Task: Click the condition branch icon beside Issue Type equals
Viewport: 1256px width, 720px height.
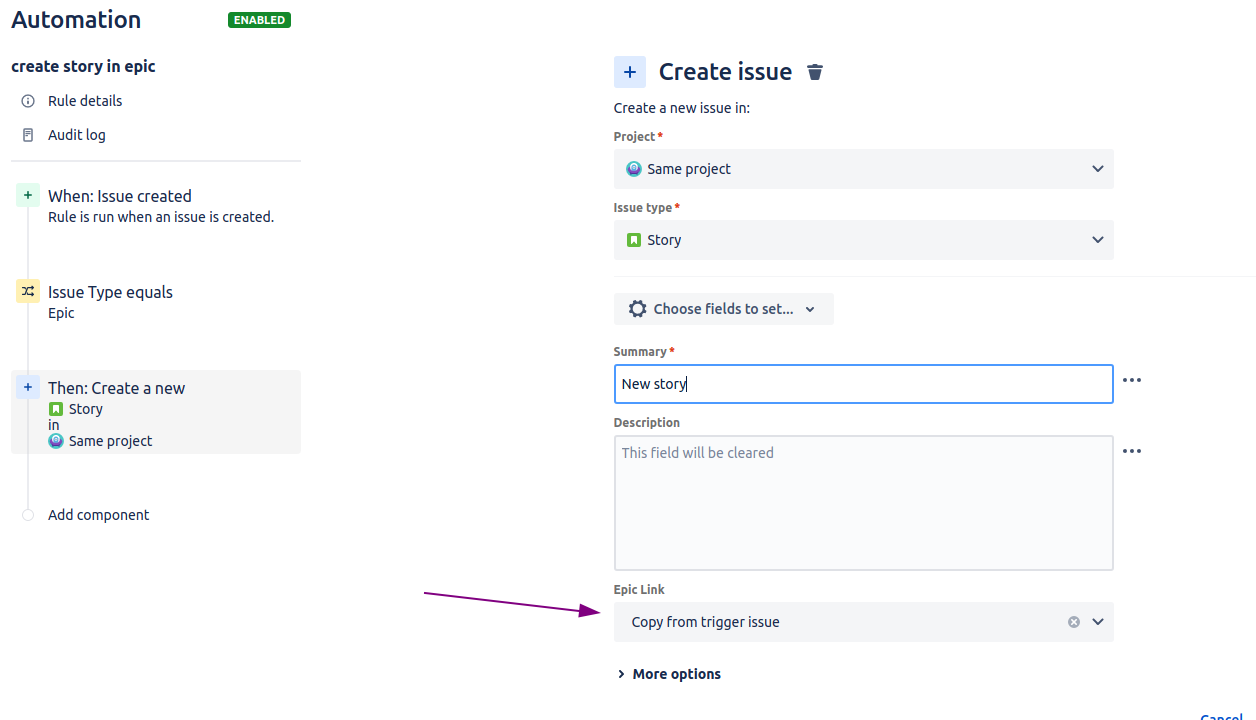Action: click(27, 291)
